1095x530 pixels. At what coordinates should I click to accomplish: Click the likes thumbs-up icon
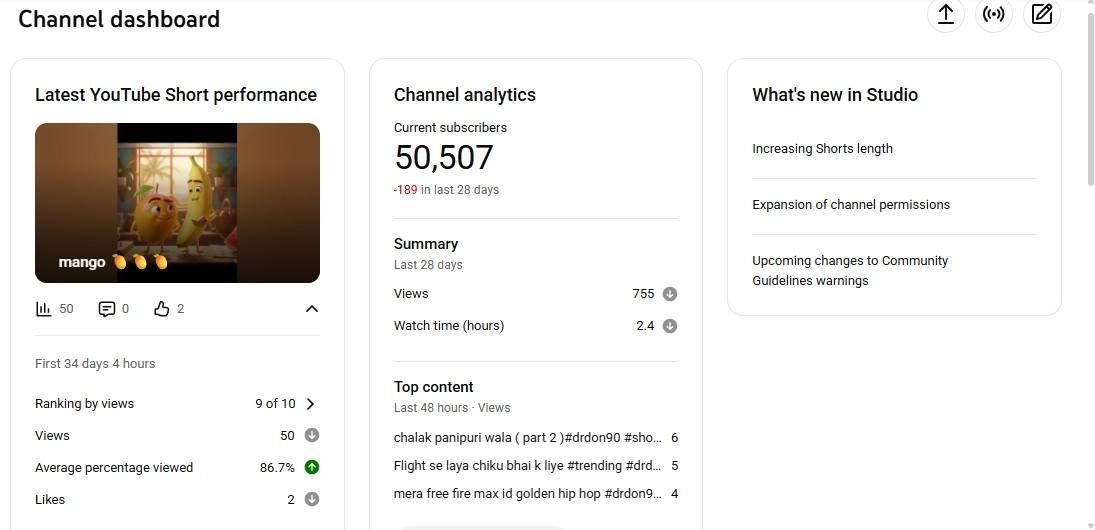[x=162, y=309]
